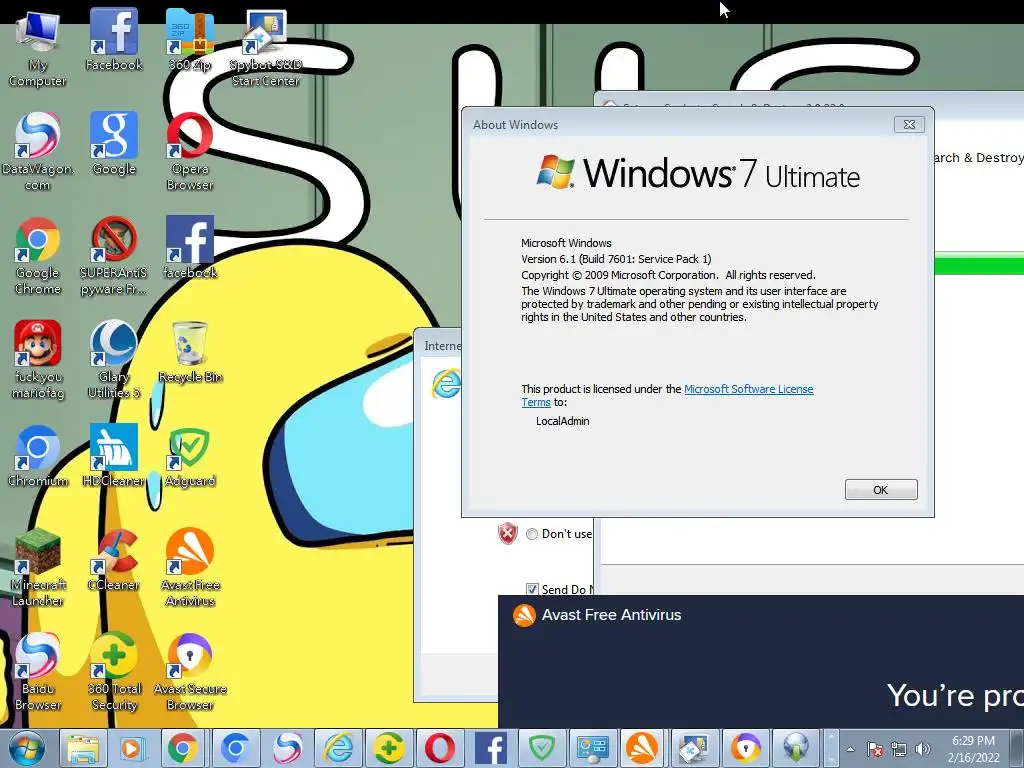
Task: Launch Opera Browser from the desktop
Action: click(189, 152)
